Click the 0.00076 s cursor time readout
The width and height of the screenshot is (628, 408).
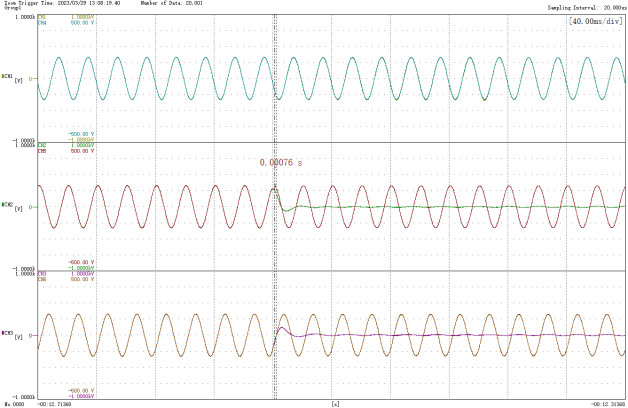(x=280, y=162)
